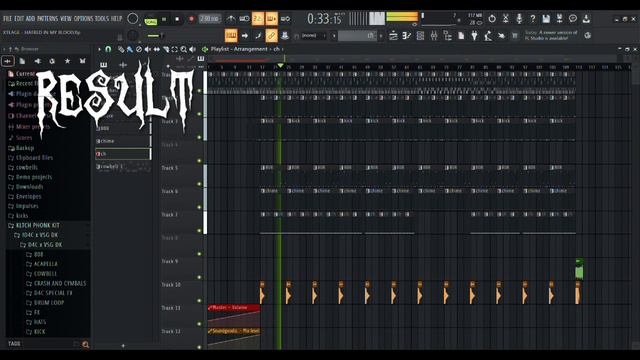
Task: Open the FILE menu
Action: point(7,19)
